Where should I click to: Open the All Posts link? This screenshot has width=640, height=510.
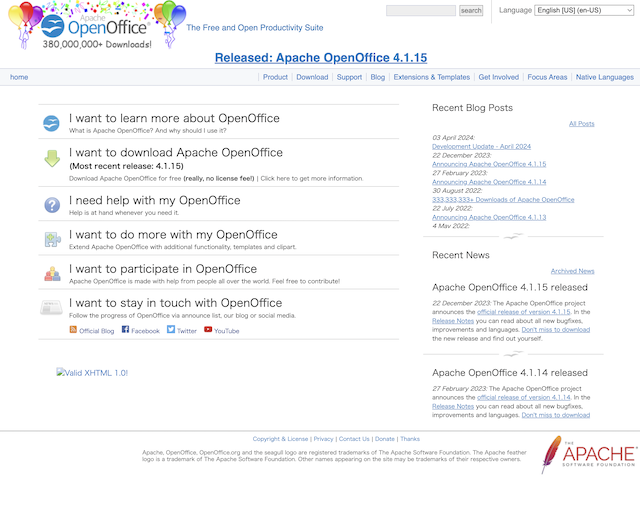[x=582, y=124]
